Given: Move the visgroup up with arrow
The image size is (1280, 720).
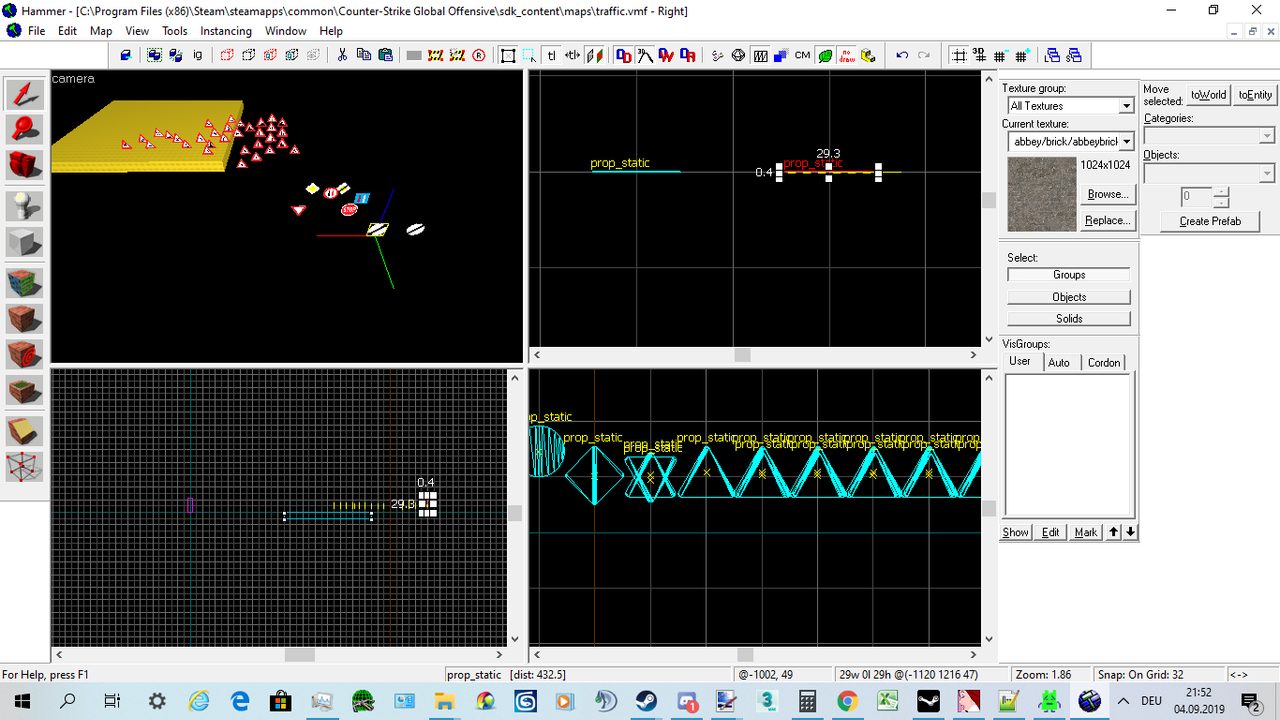Looking at the screenshot, I should click(1113, 532).
